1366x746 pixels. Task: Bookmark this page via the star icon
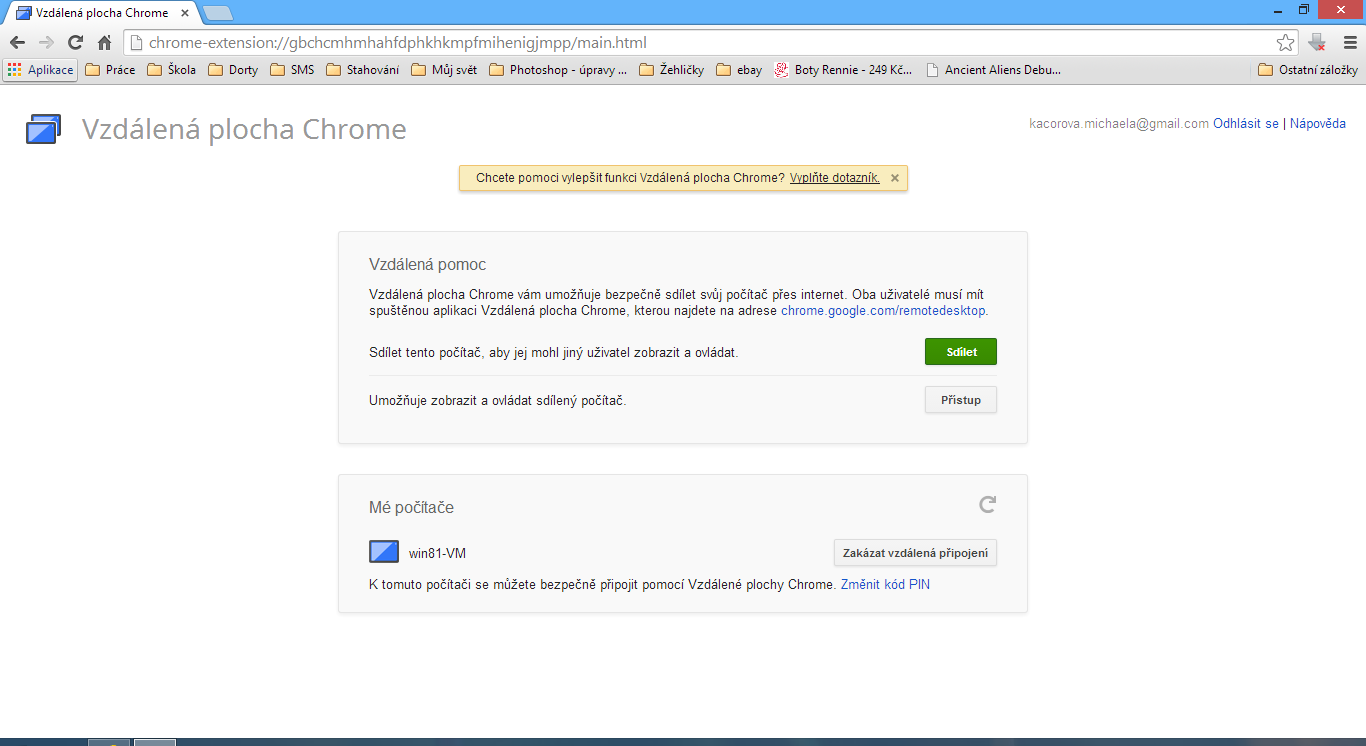(x=1288, y=42)
